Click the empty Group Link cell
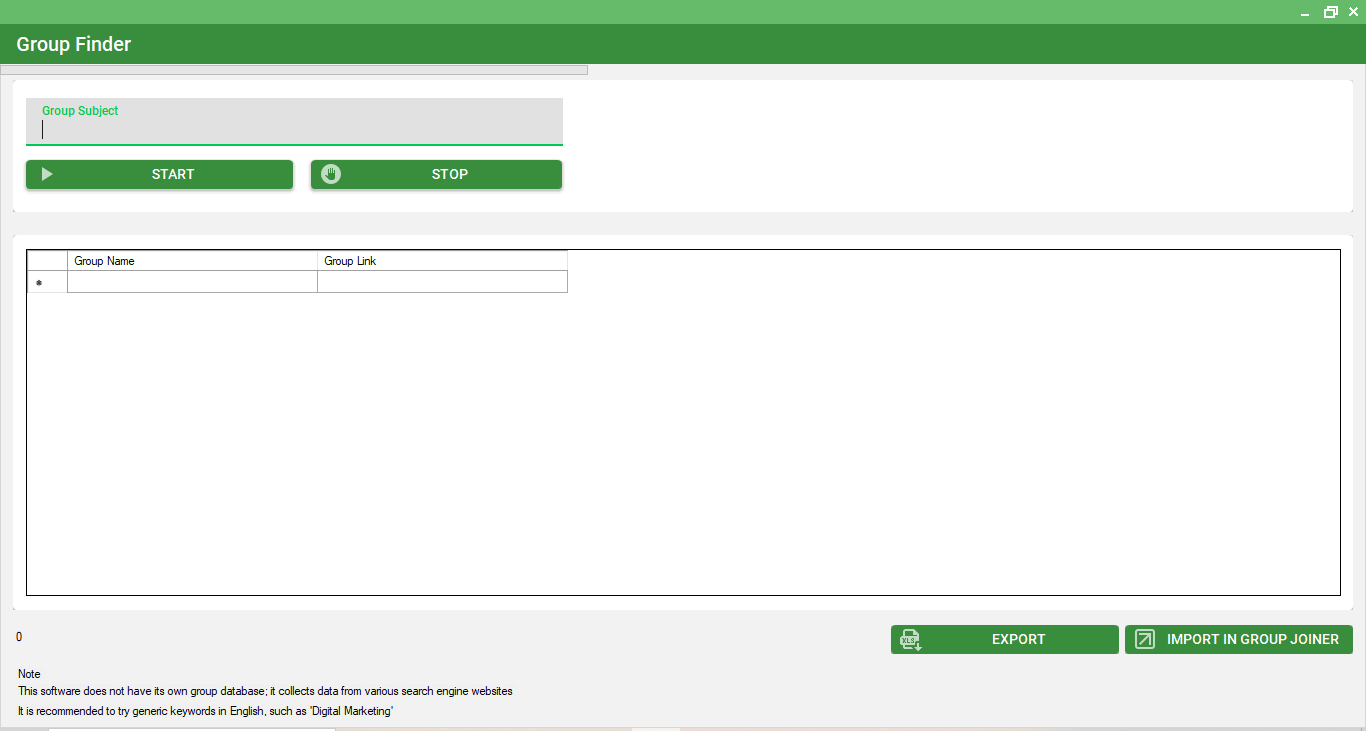This screenshot has width=1366, height=731. [x=442, y=281]
